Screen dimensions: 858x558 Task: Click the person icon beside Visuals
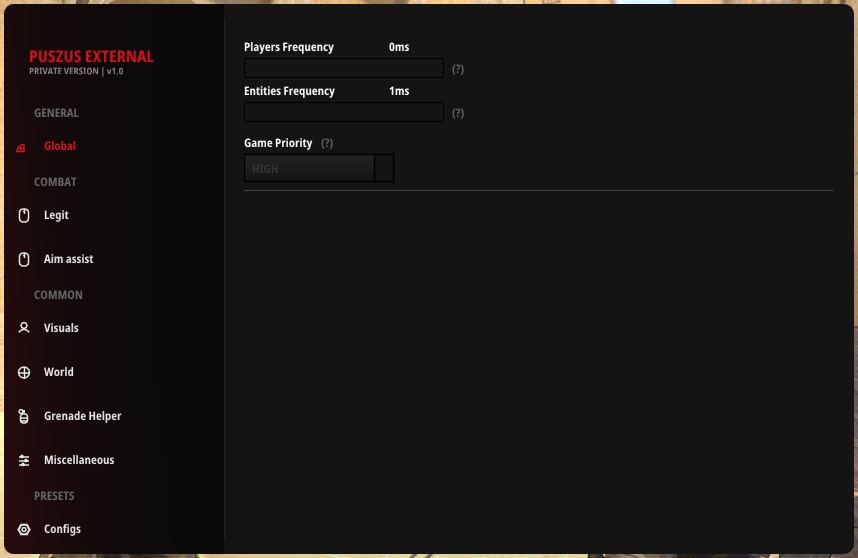24,328
